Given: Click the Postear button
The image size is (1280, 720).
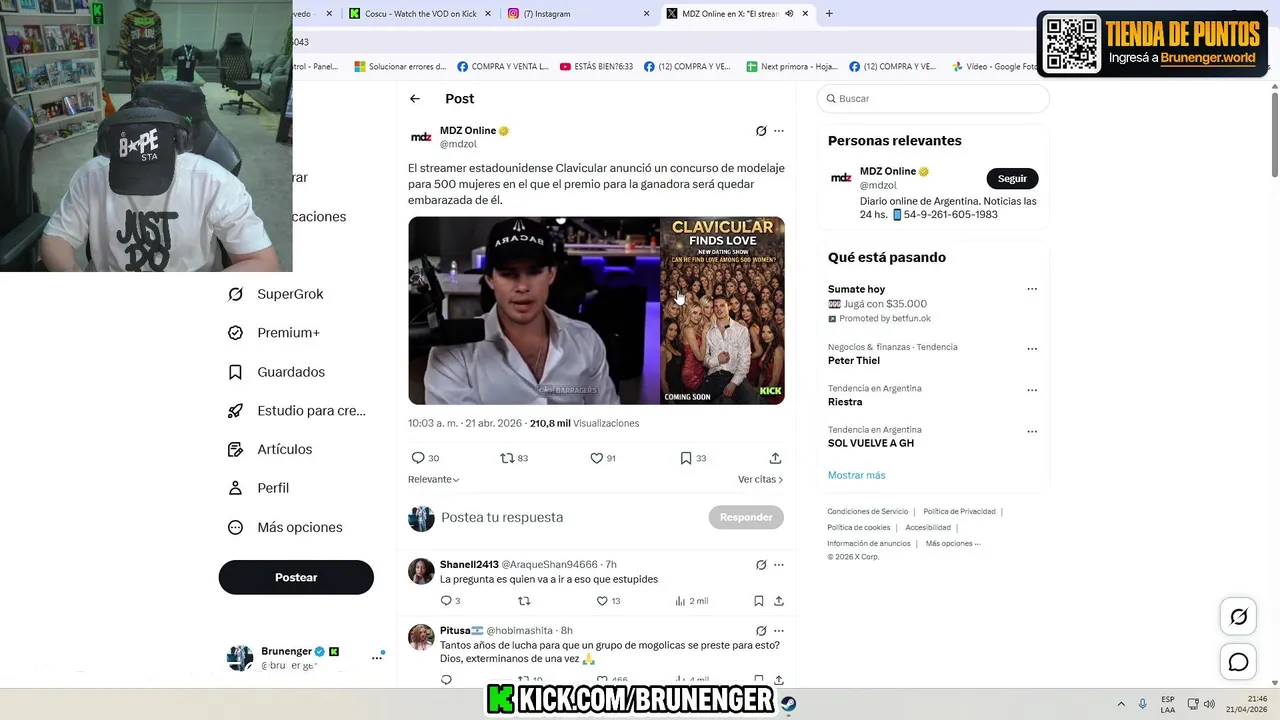Looking at the screenshot, I should click(x=296, y=577).
